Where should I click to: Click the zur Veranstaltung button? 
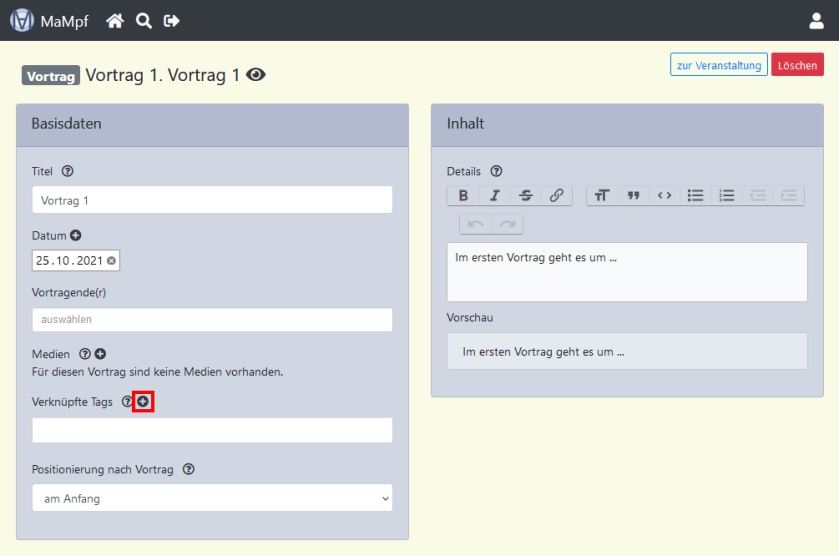(x=718, y=65)
